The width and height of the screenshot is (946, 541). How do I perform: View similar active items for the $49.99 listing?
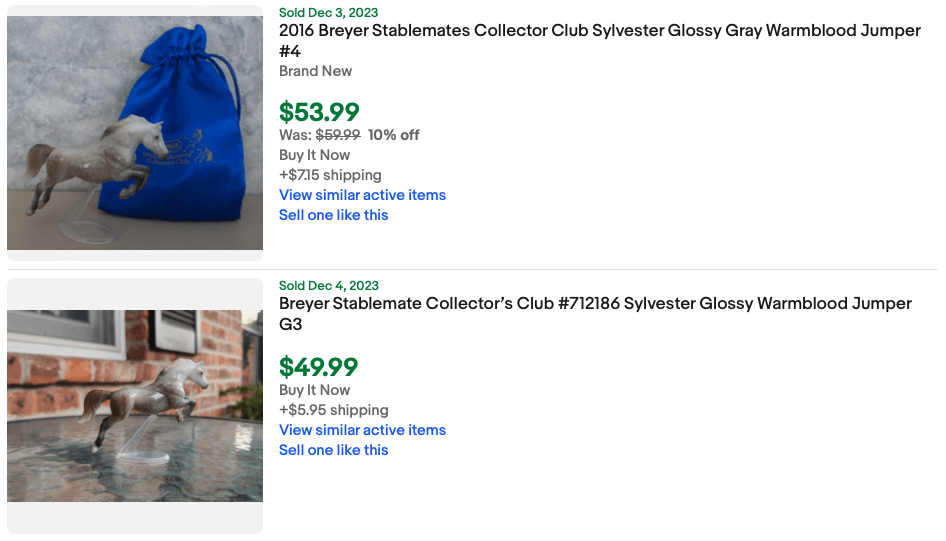pos(362,430)
